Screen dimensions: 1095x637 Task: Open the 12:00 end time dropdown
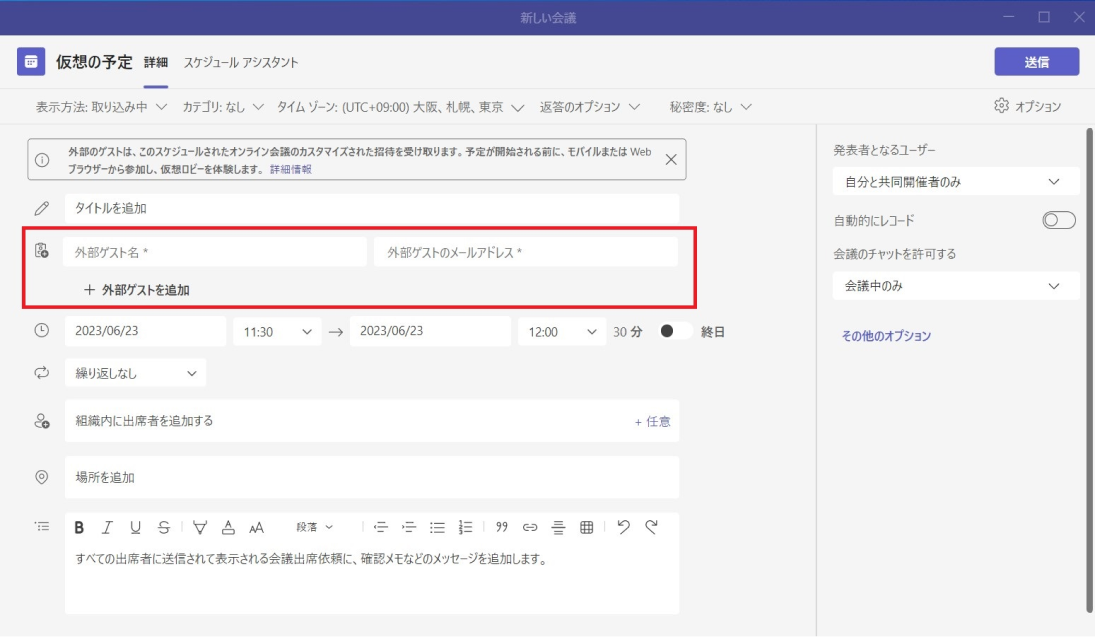(x=562, y=332)
